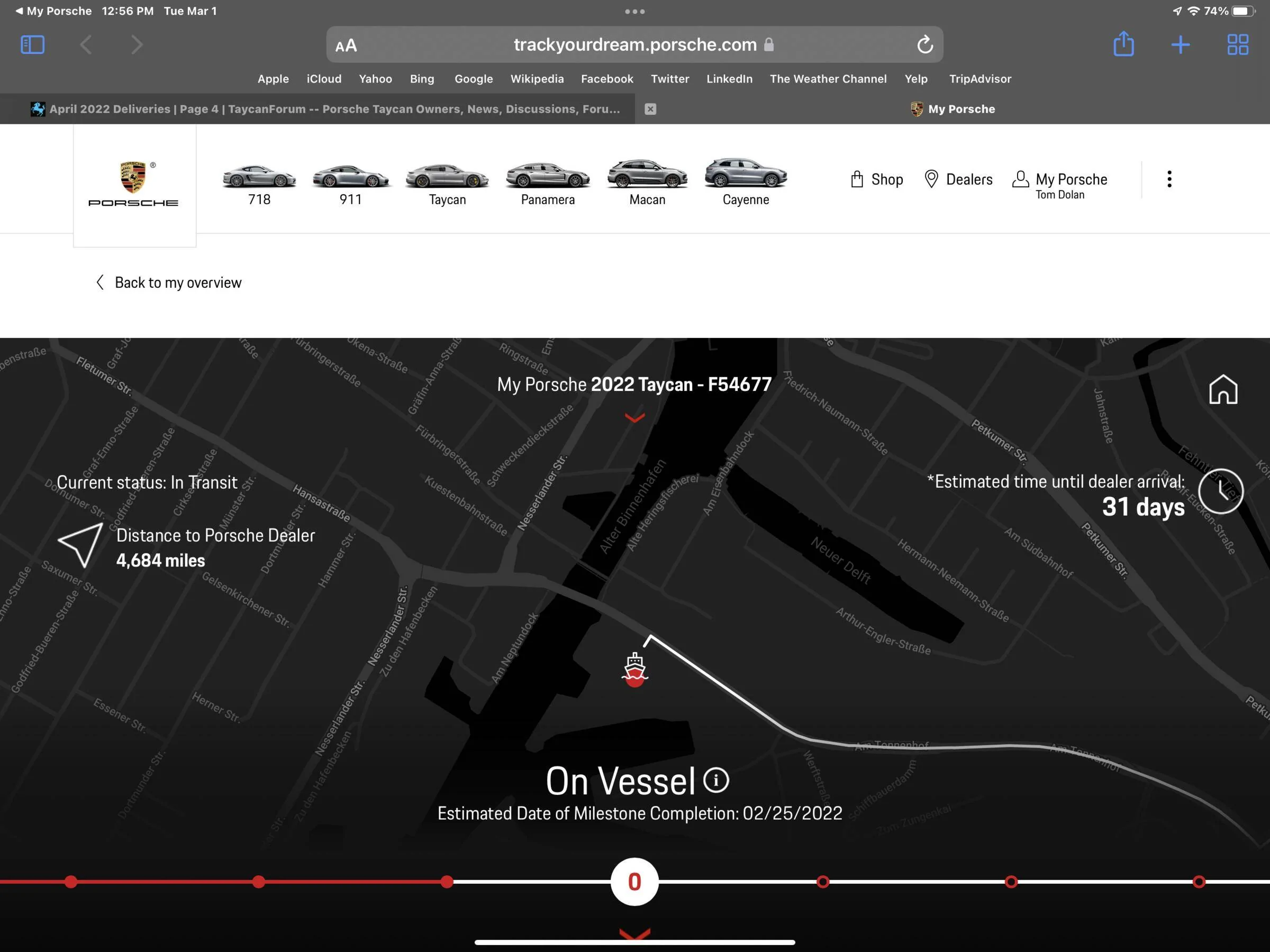Reload the page with the refresh icon
This screenshot has width=1270, height=952.
[924, 44]
